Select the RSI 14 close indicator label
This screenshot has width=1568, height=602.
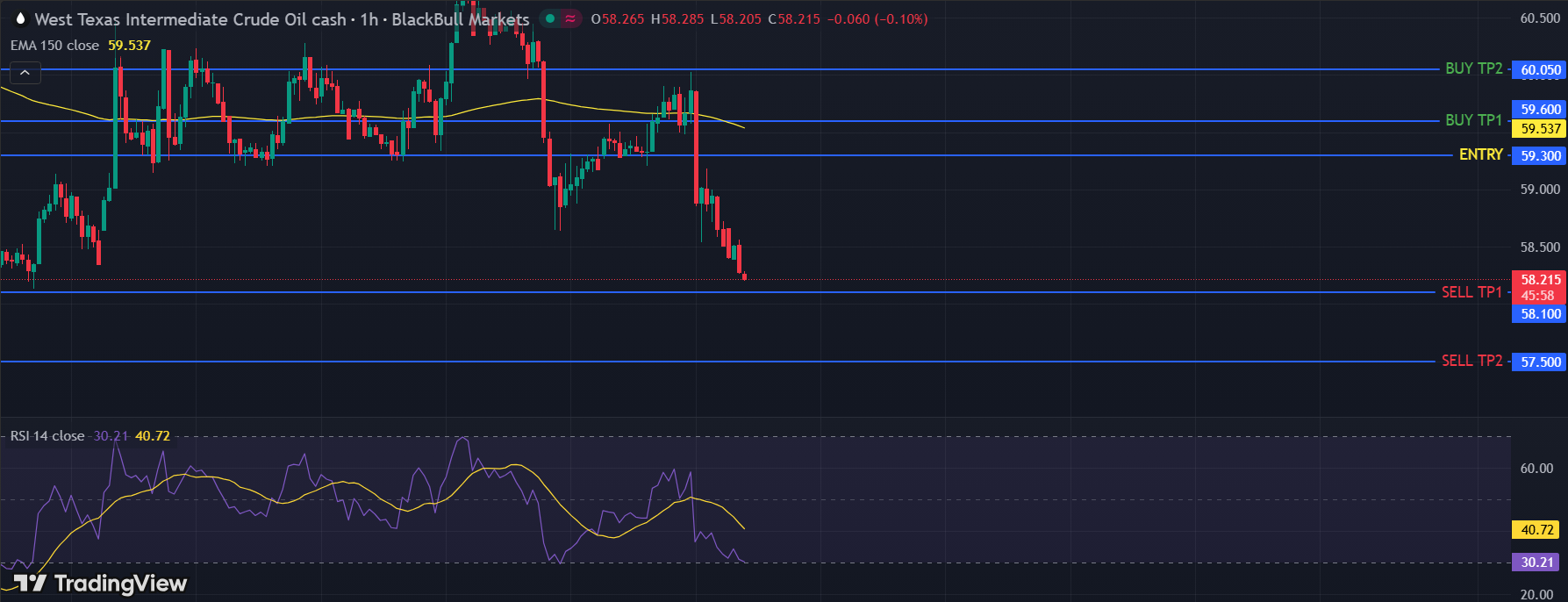47,436
